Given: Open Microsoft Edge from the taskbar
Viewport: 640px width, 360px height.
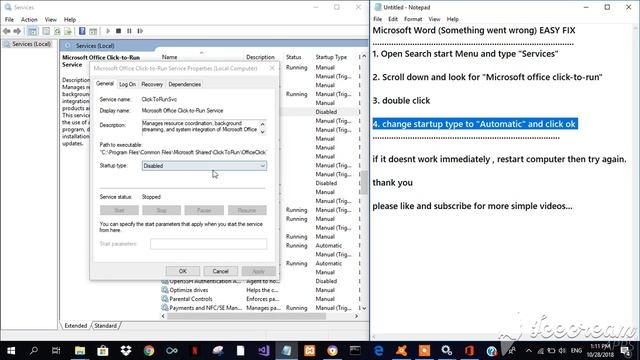Looking at the screenshot, I should [x=379, y=351].
